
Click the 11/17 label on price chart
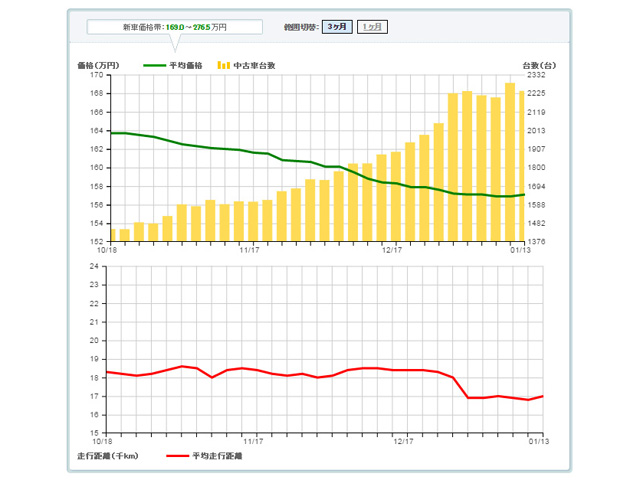(249, 250)
